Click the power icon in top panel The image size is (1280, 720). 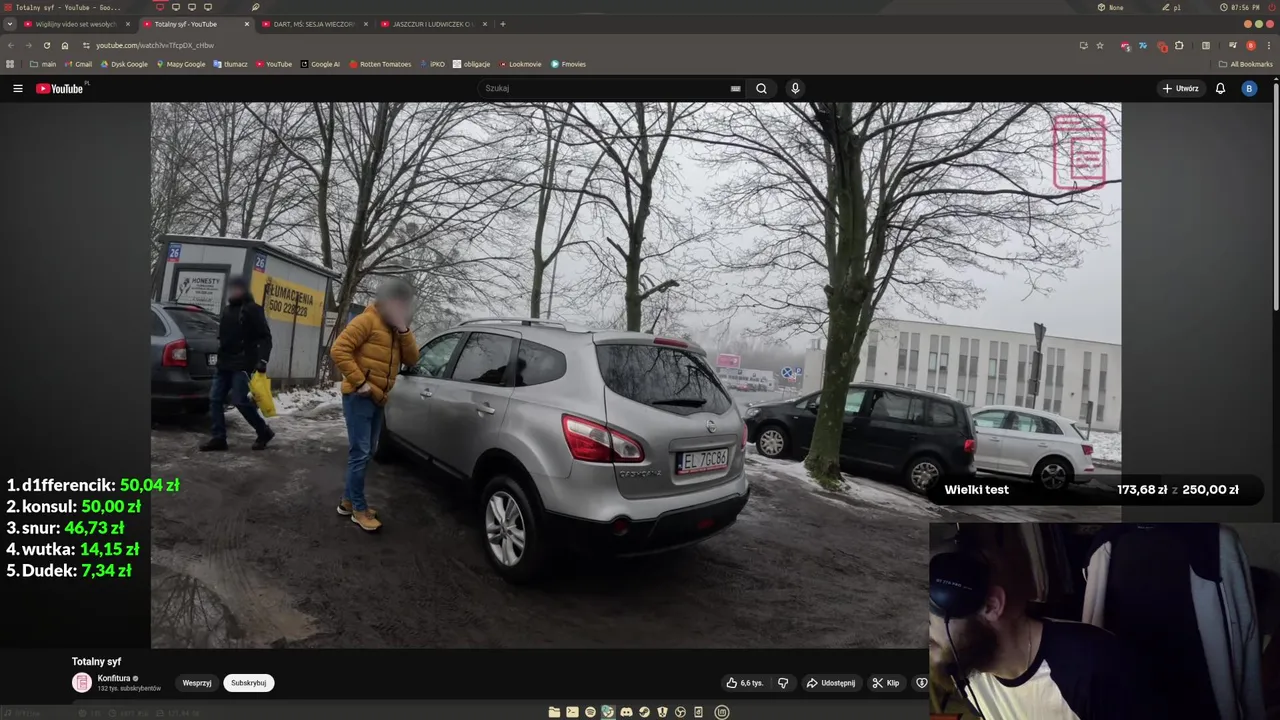[1272, 7]
